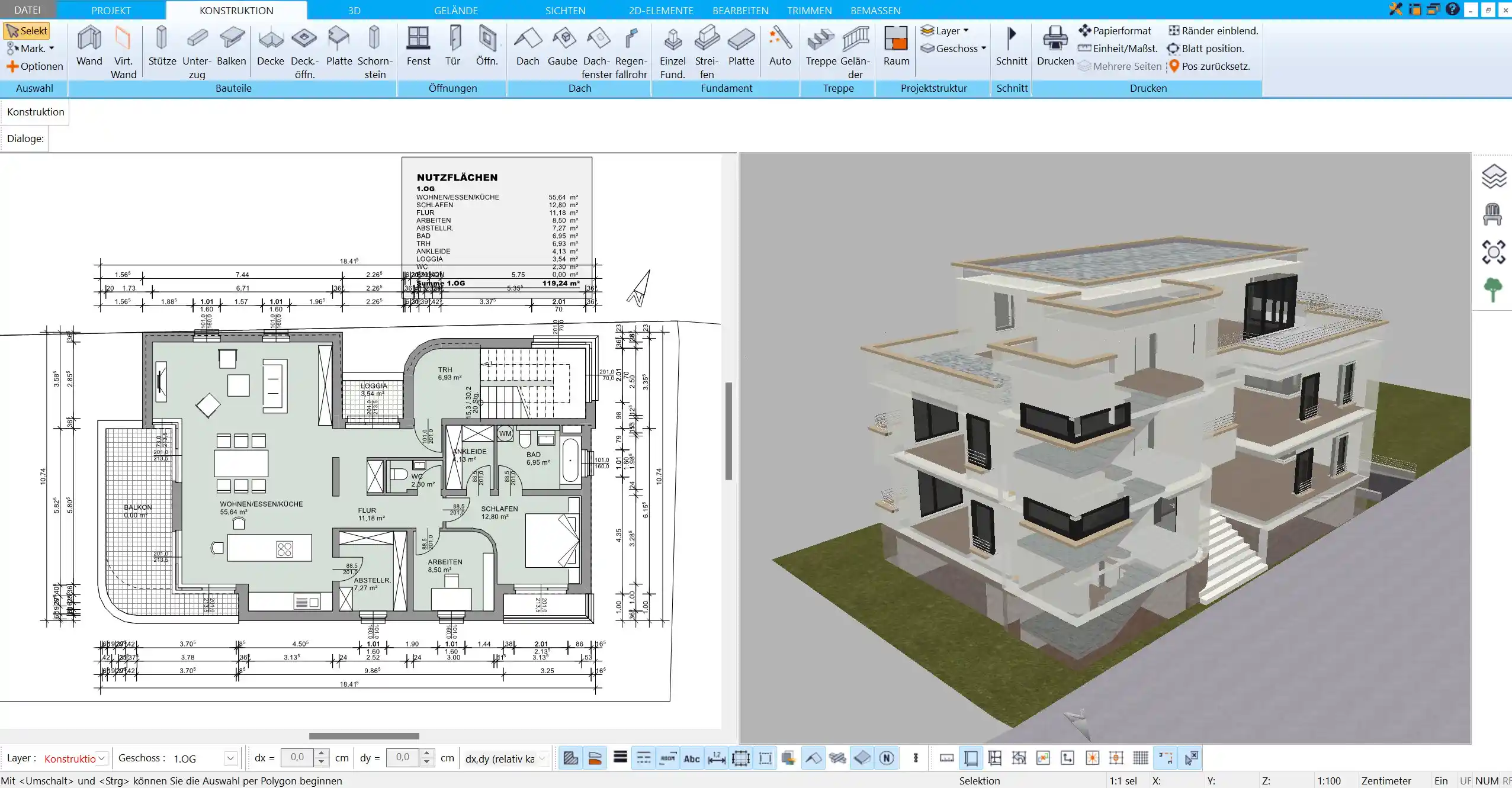
Task: Toggle grid display icon
Action: pyautogui.click(x=1141, y=758)
